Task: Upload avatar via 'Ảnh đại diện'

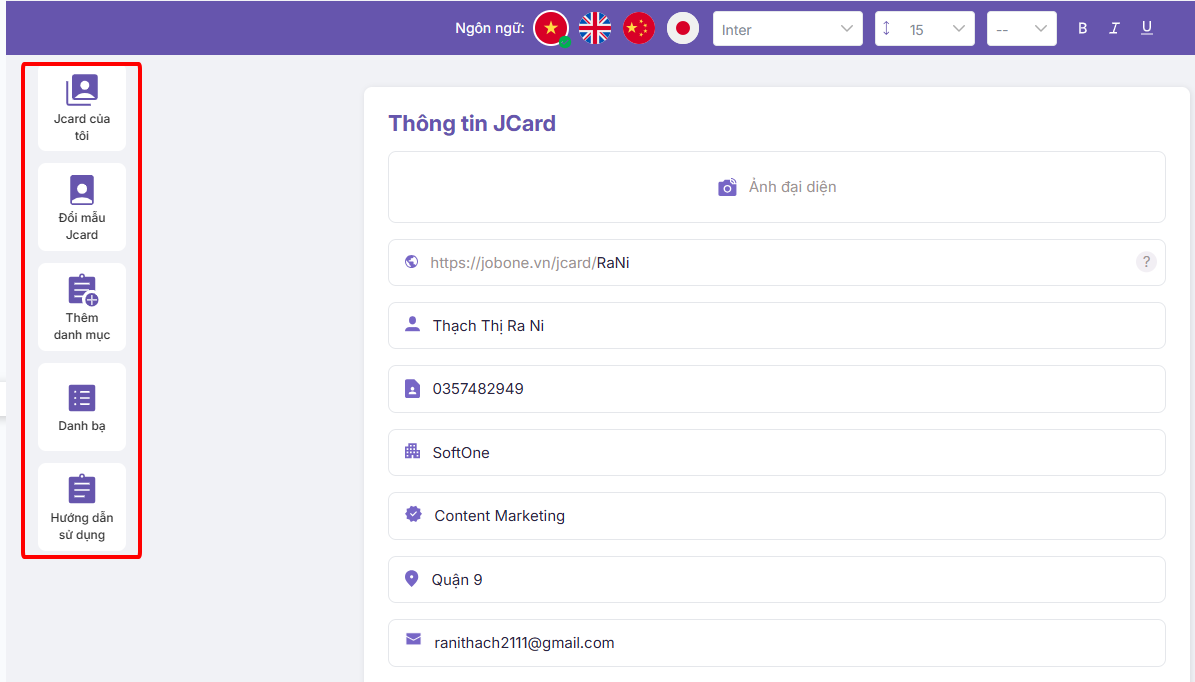Action: point(777,187)
